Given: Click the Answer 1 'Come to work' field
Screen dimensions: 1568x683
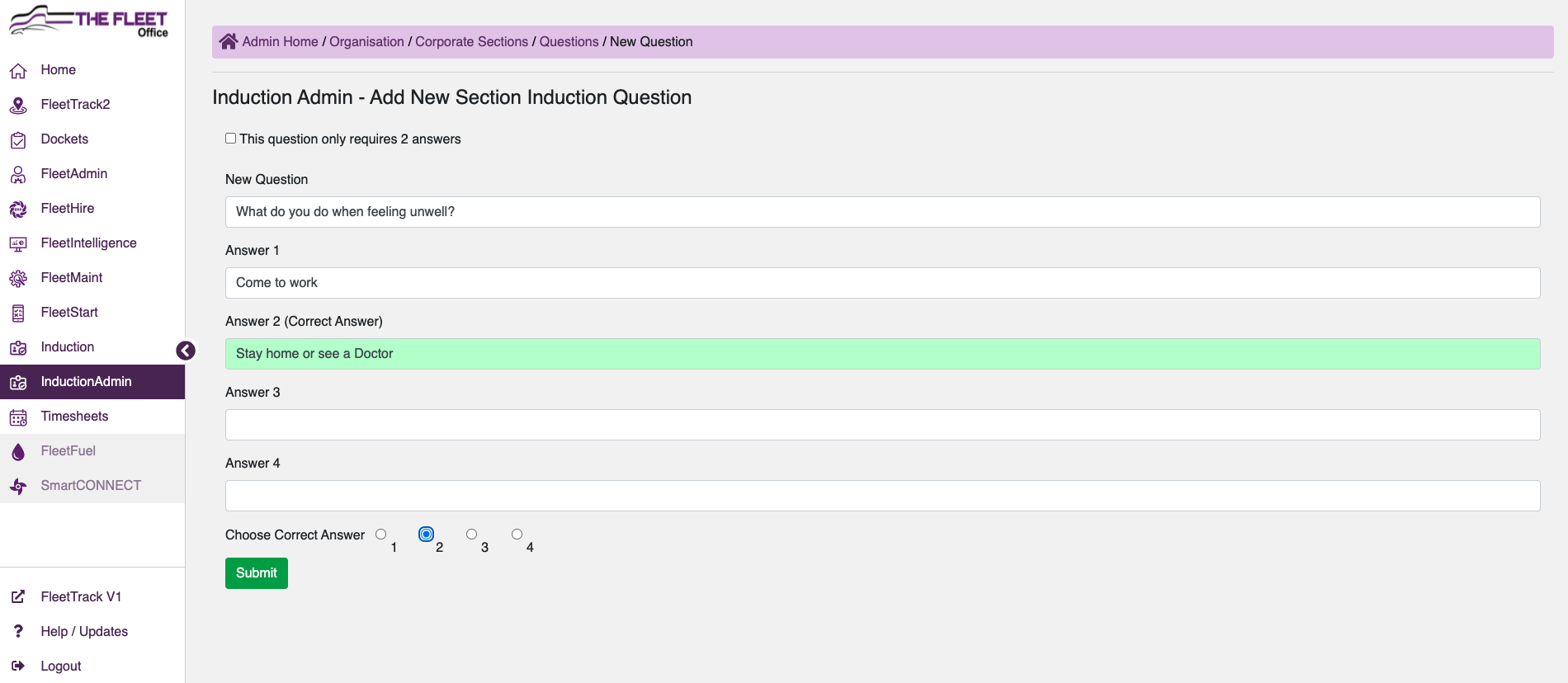Looking at the screenshot, I should click(882, 283).
